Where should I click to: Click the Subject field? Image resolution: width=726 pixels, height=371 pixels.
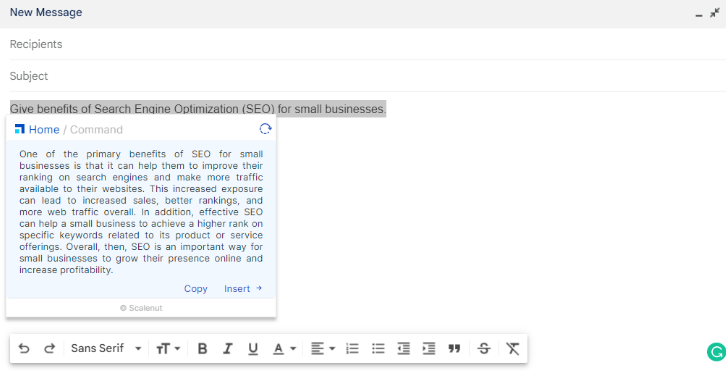(x=368, y=76)
